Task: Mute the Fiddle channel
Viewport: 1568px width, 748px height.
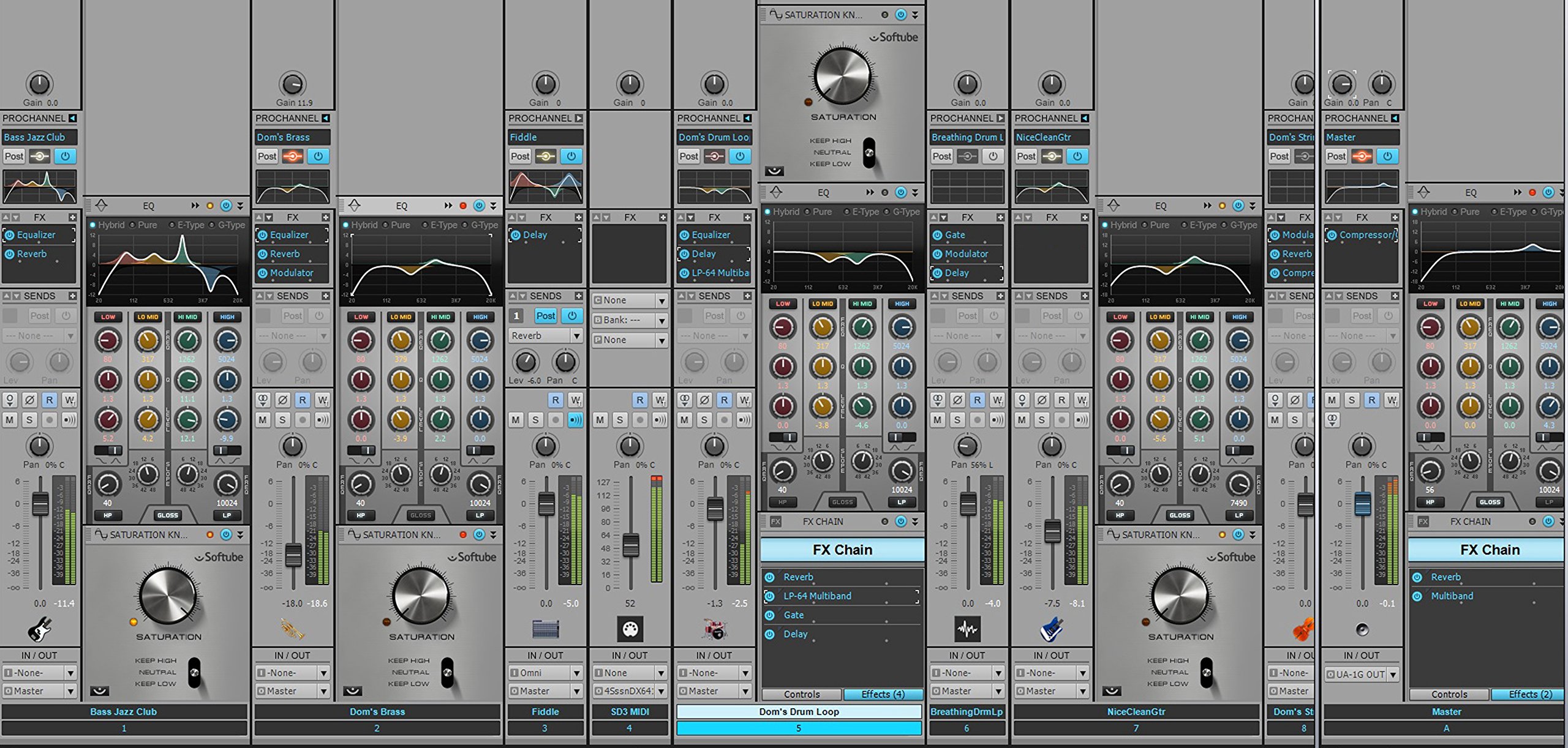Action: coord(516,420)
